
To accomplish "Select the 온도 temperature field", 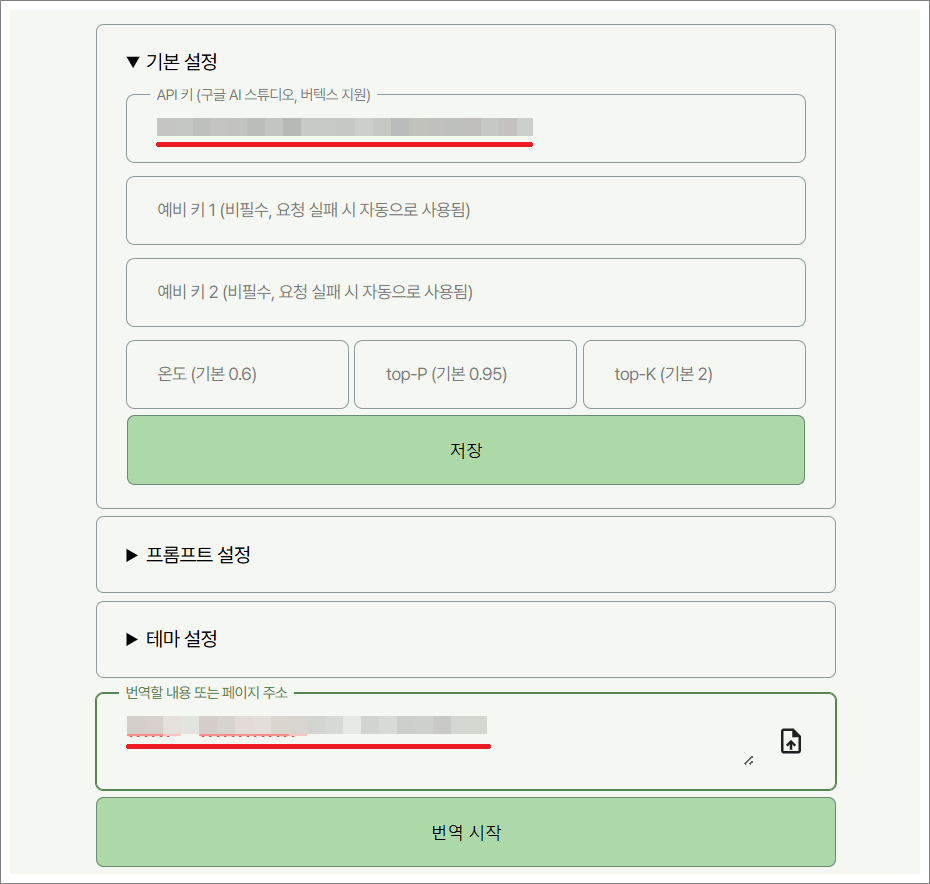I will click(x=237, y=374).
